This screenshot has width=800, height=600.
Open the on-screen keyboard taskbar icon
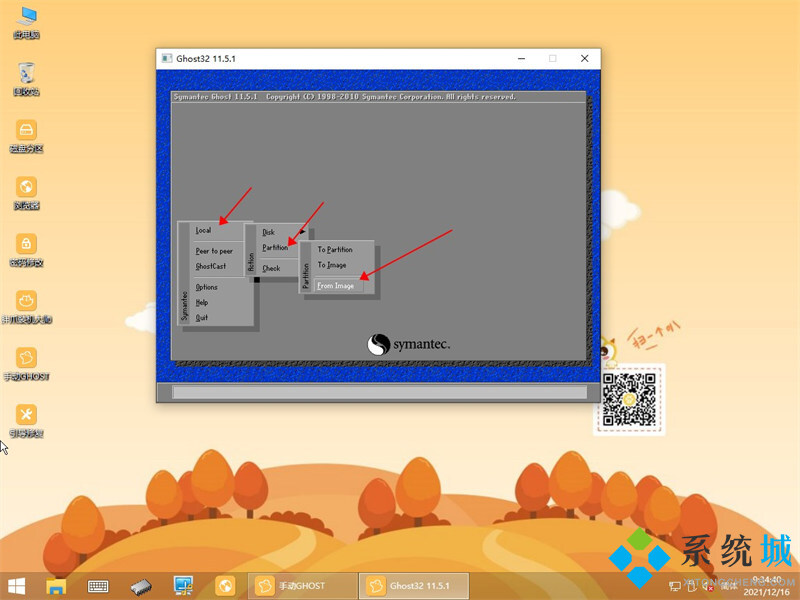tap(98, 586)
